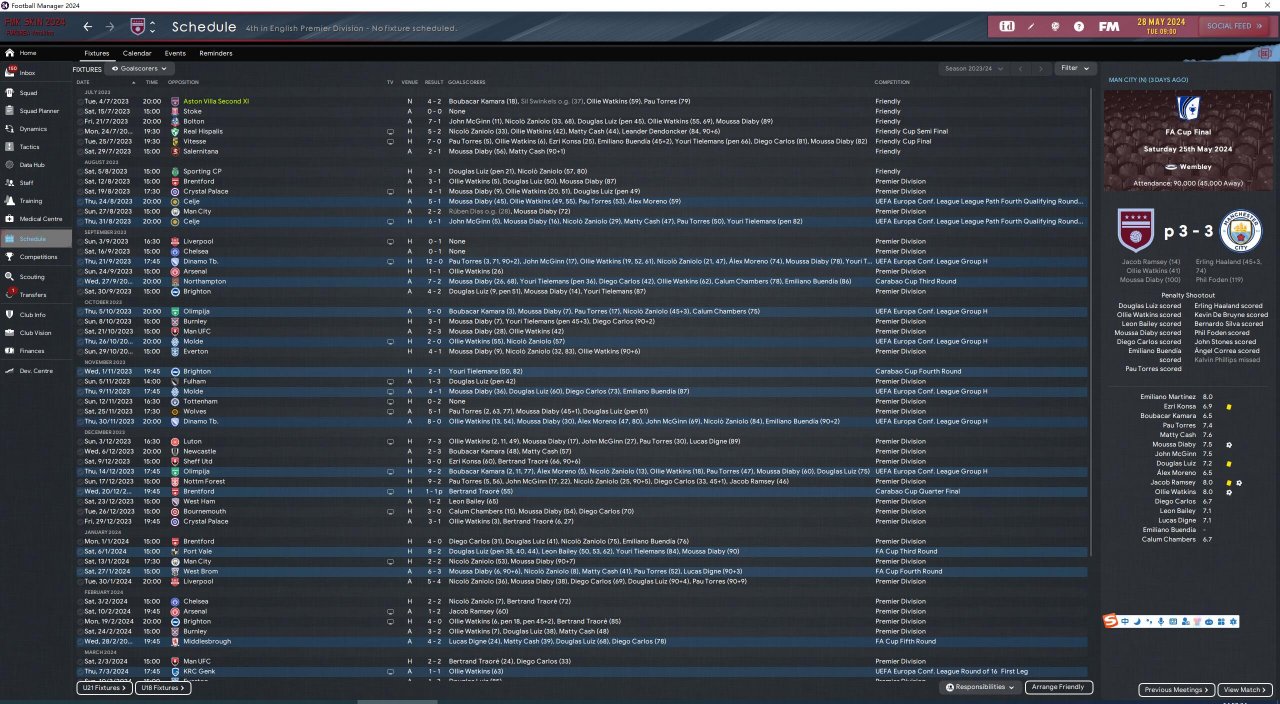Click the Arrange Friendly button
The width and height of the screenshot is (1280, 704).
click(1059, 688)
